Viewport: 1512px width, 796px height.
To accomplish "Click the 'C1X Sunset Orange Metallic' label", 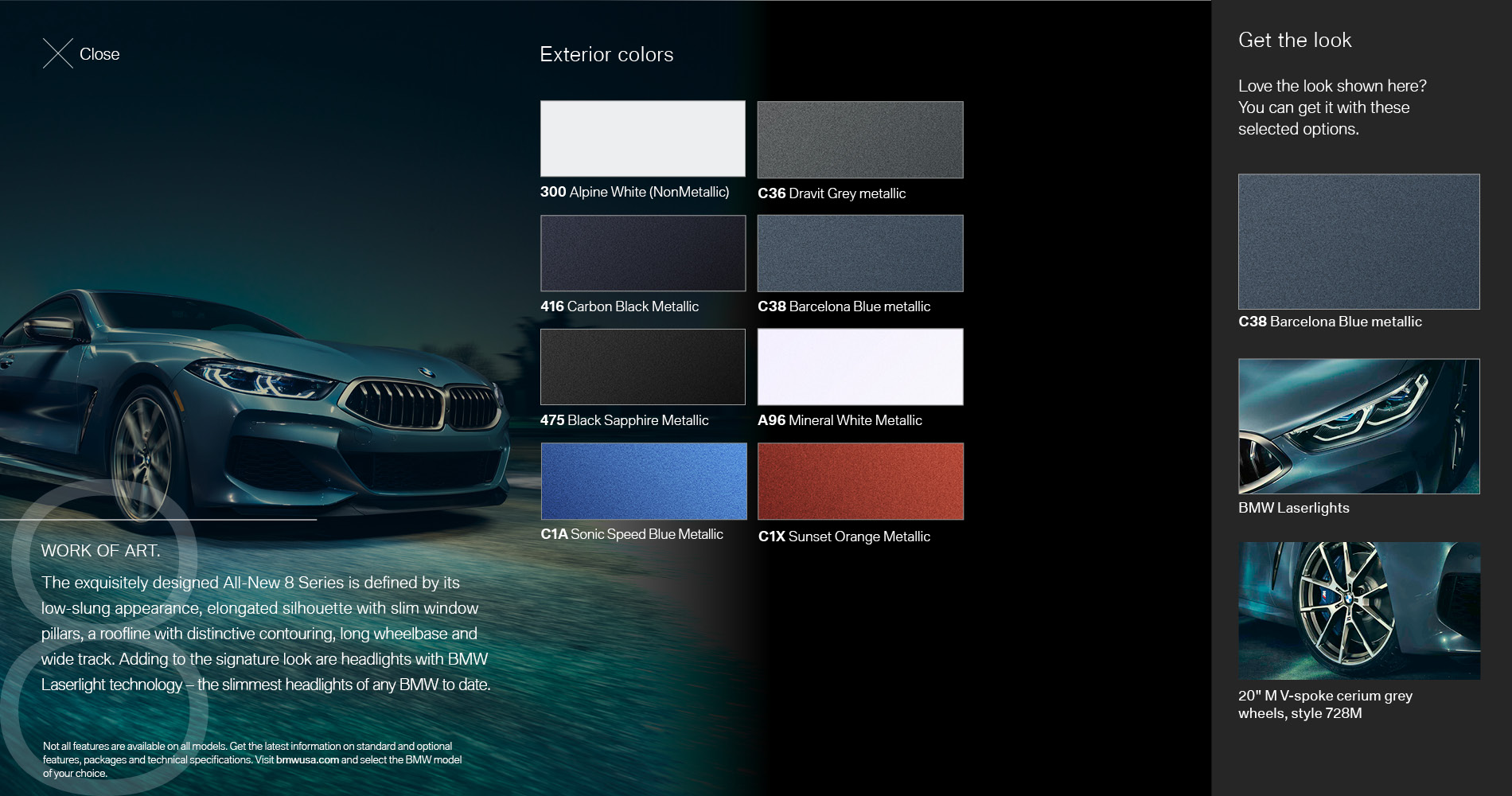I will [x=844, y=537].
